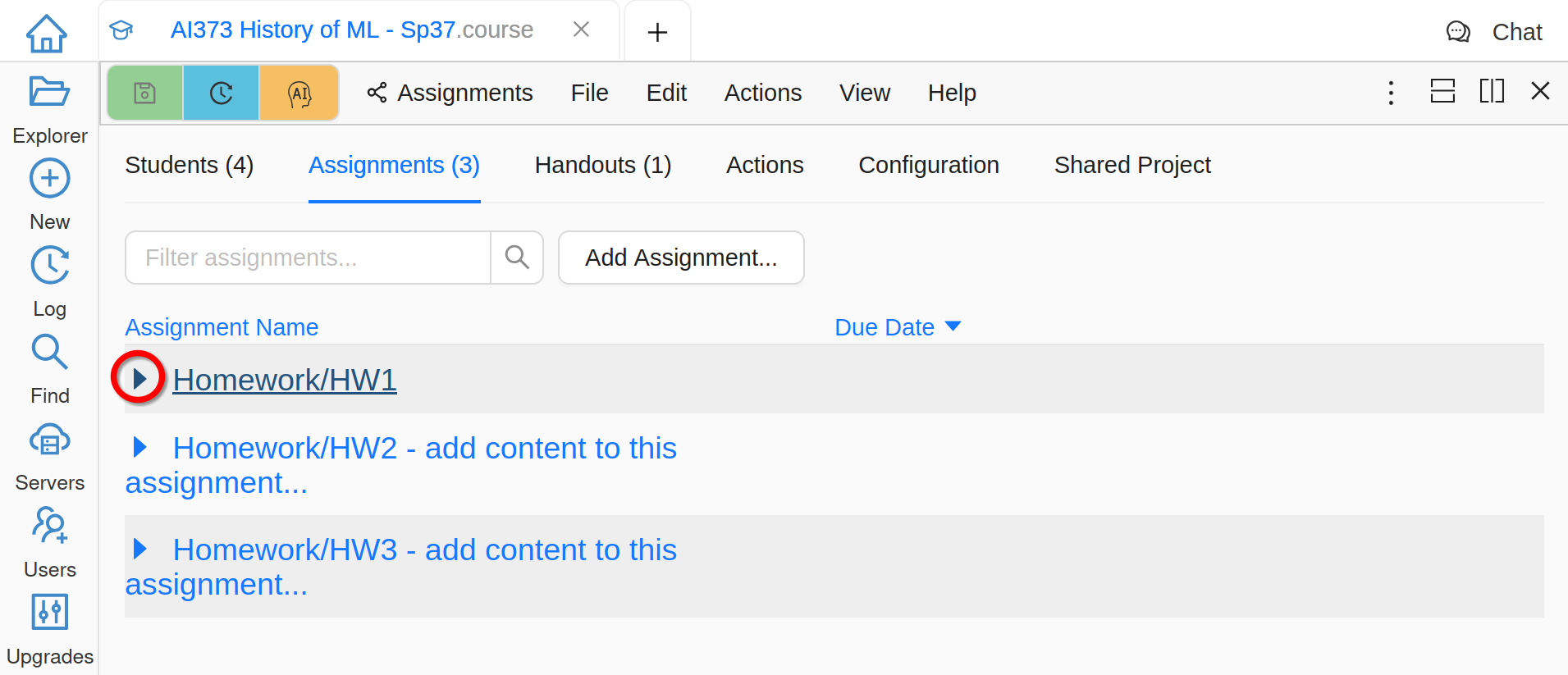Screen dimensions: 1568x675
Task: Click the home icon
Action: [x=47, y=33]
